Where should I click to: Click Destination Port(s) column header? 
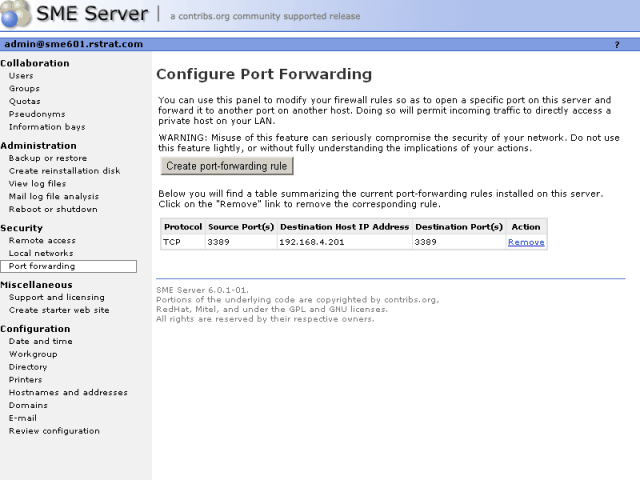(x=459, y=227)
